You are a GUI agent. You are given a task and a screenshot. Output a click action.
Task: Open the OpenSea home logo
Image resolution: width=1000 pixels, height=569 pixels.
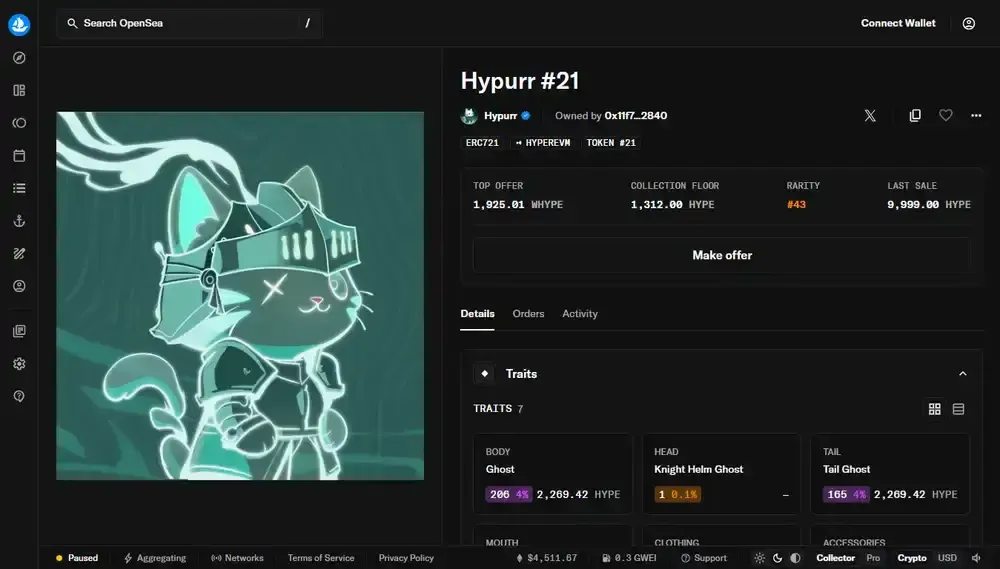pos(19,24)
